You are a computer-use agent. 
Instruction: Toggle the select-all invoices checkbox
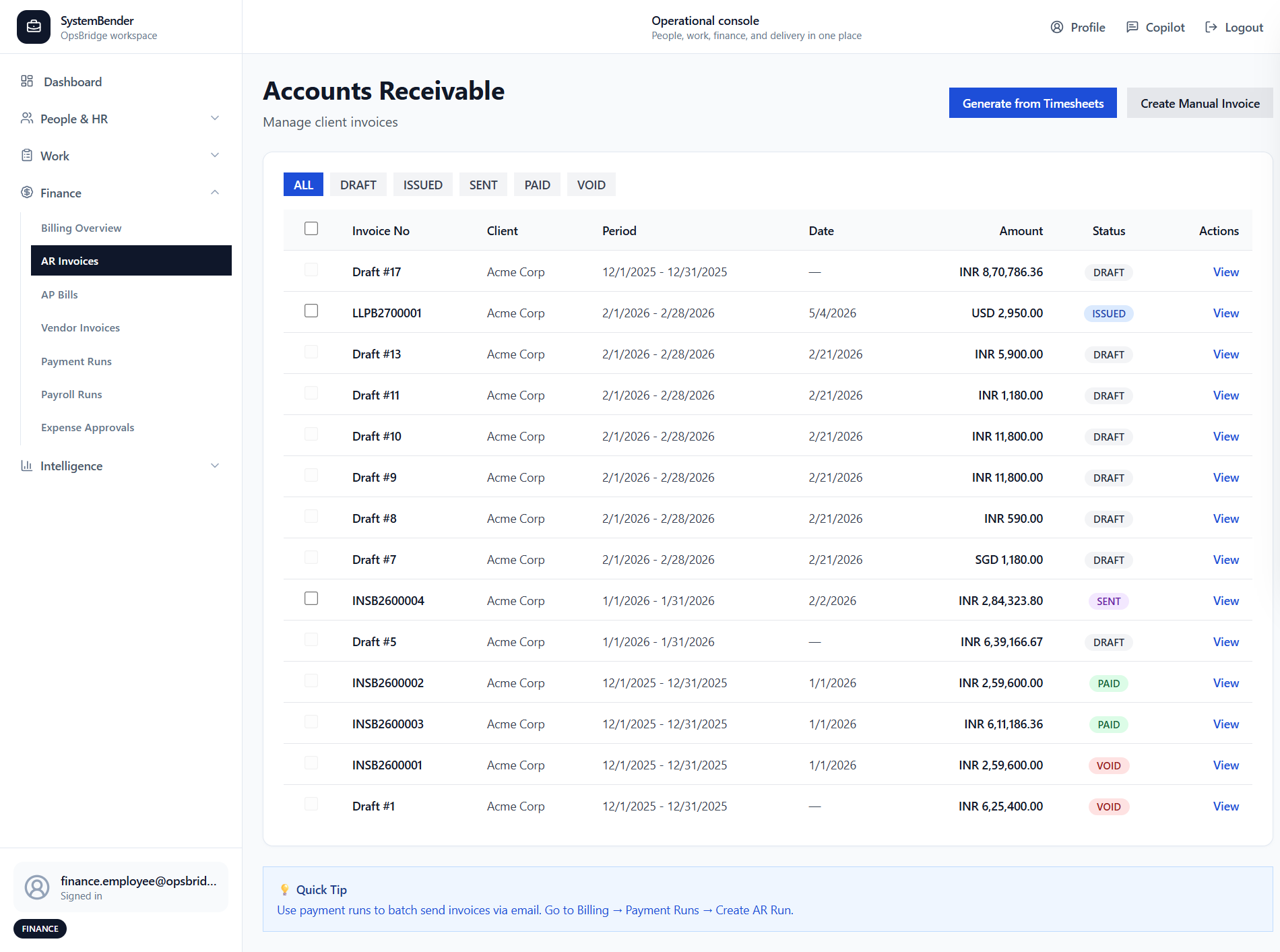click(x=311, y=228)
